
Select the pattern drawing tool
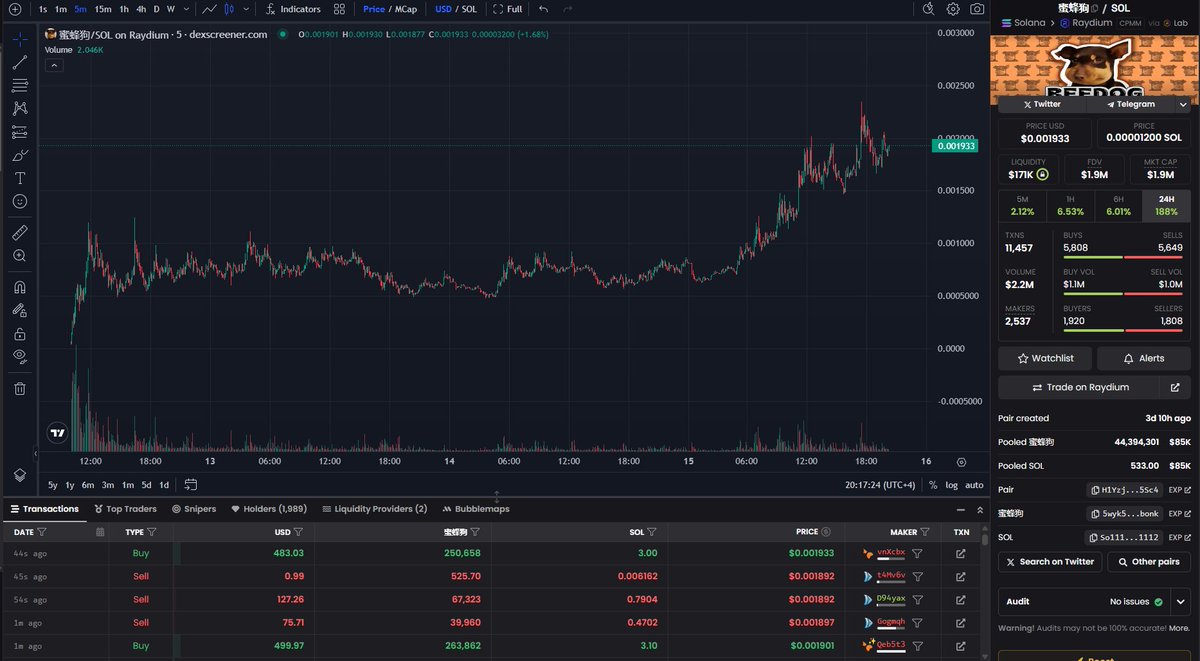(x=20, y=108)
